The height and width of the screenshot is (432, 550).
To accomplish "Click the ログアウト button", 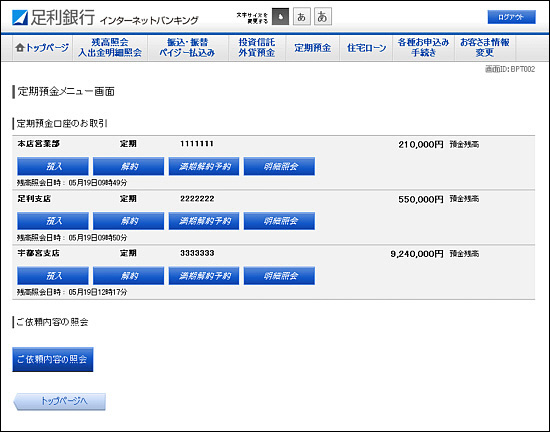I will point(511,17).
